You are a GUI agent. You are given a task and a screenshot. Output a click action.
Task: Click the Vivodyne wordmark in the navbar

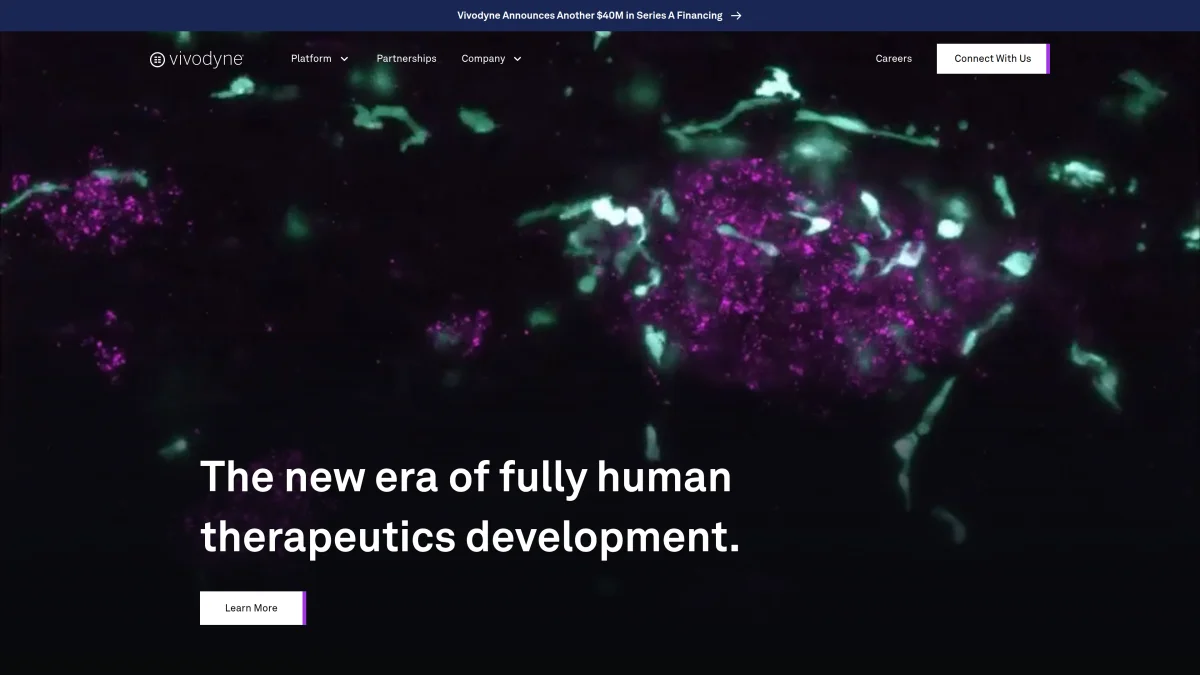coord(205,59)
